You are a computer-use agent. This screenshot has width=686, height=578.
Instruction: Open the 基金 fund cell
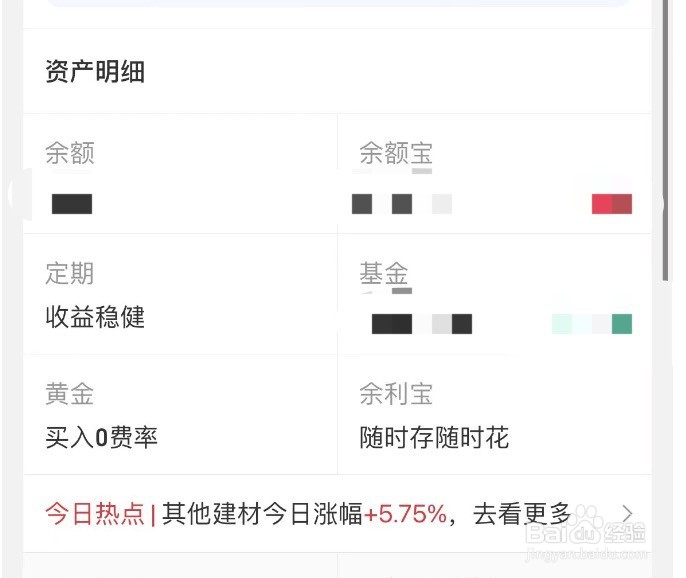[495, 294]
